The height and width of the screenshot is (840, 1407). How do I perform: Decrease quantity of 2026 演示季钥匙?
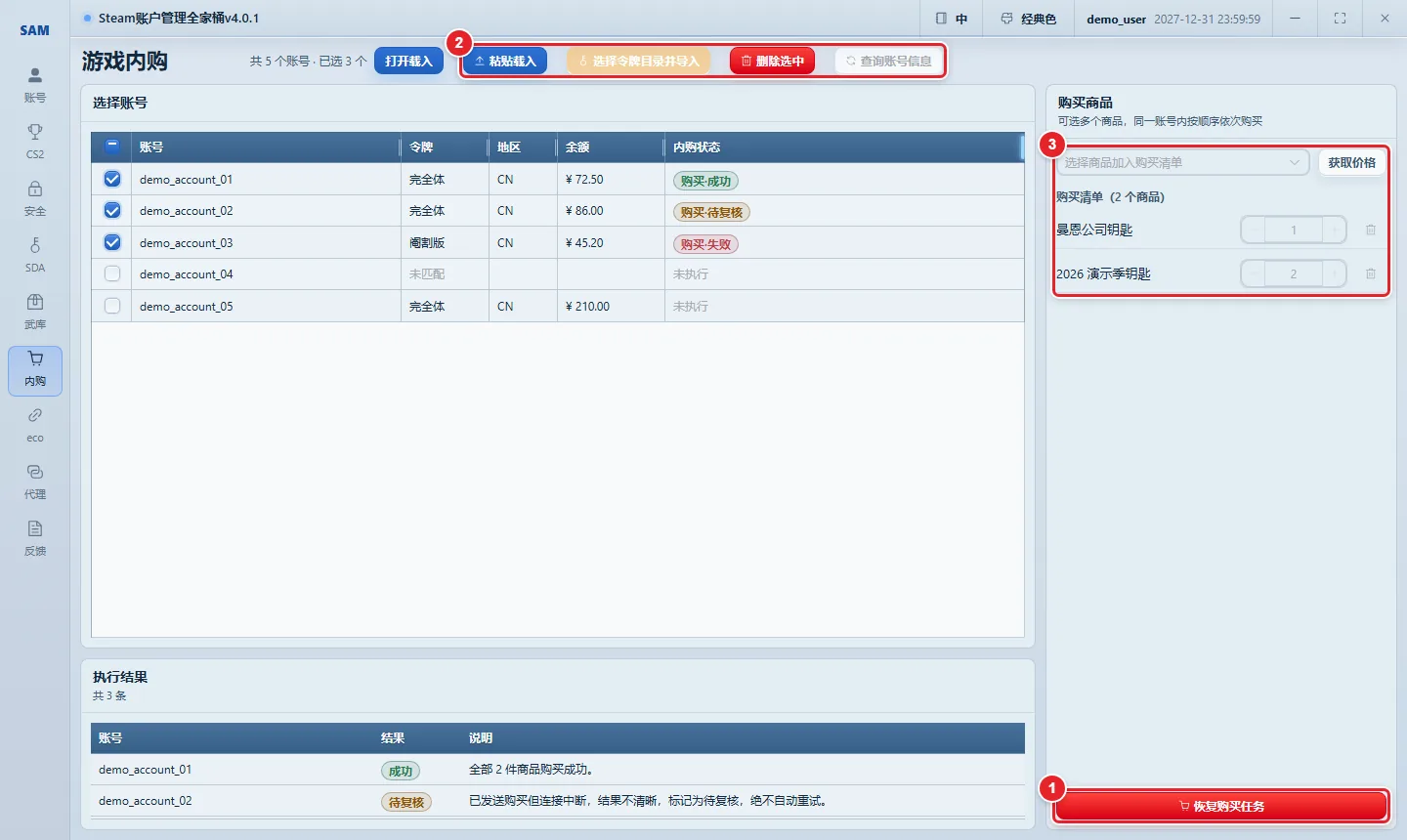pos(1253,273)
